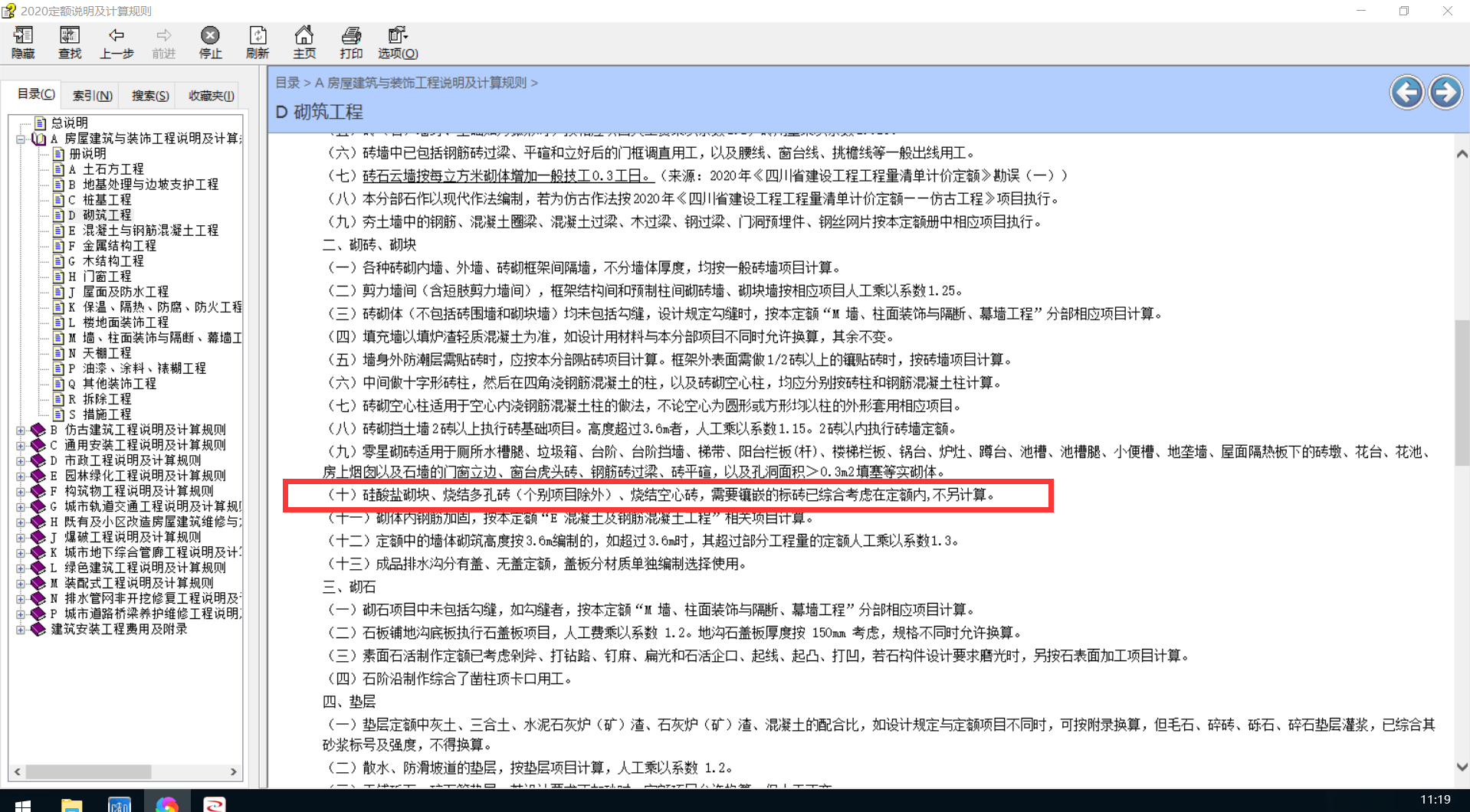Select tree item E 混凝土与钢筋混凝土工程
Screen dimensions: 1470x812
pos(143,231)
